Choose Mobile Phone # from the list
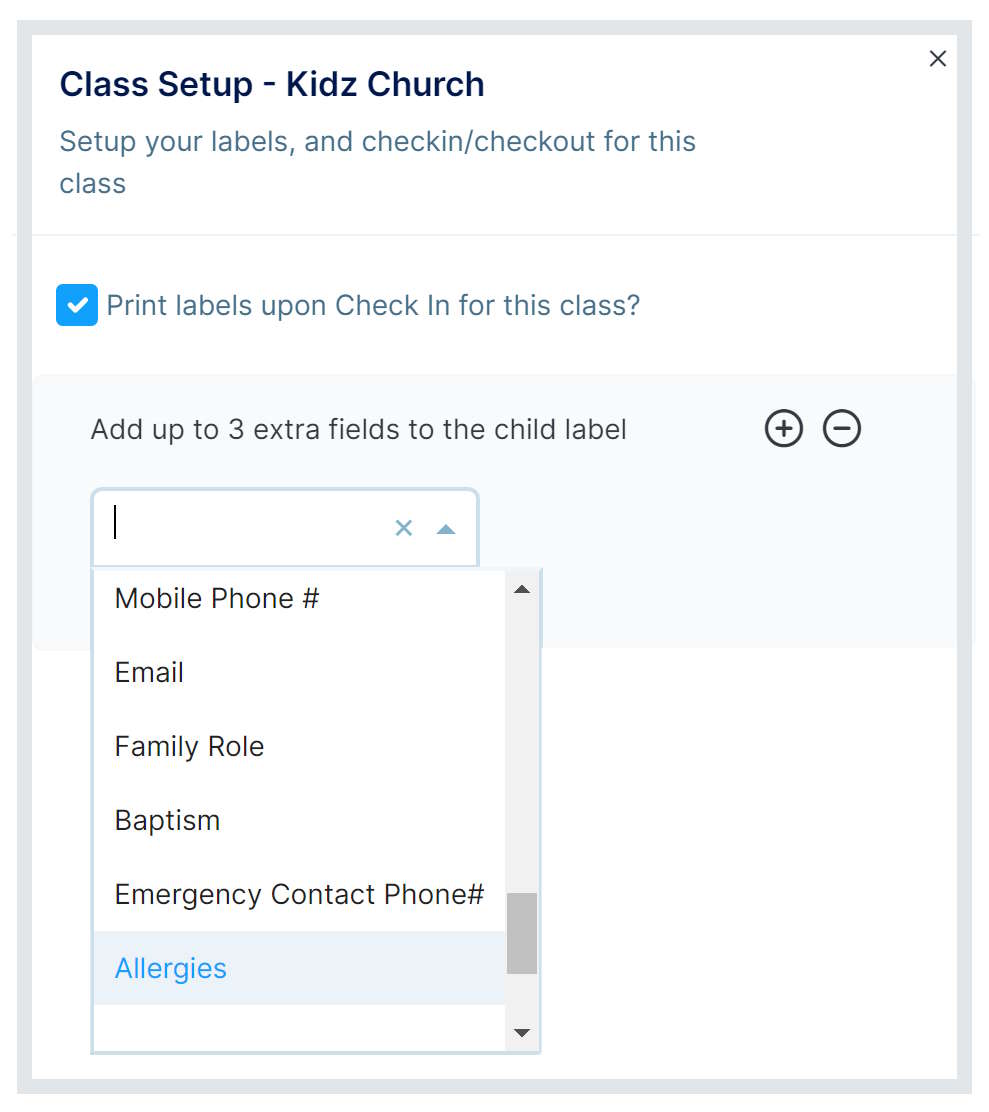 point(216,598)
